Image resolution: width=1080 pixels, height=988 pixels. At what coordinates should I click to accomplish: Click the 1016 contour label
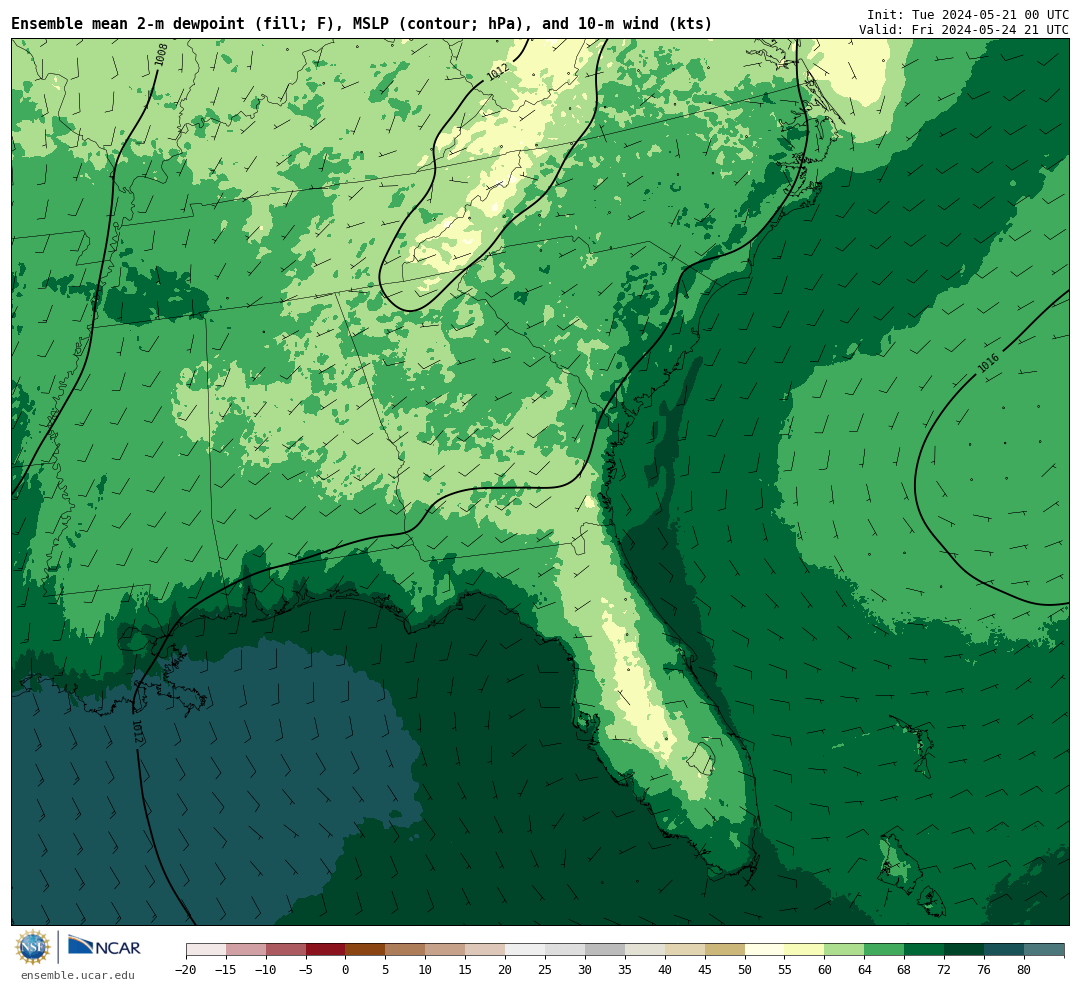(988, 364)
